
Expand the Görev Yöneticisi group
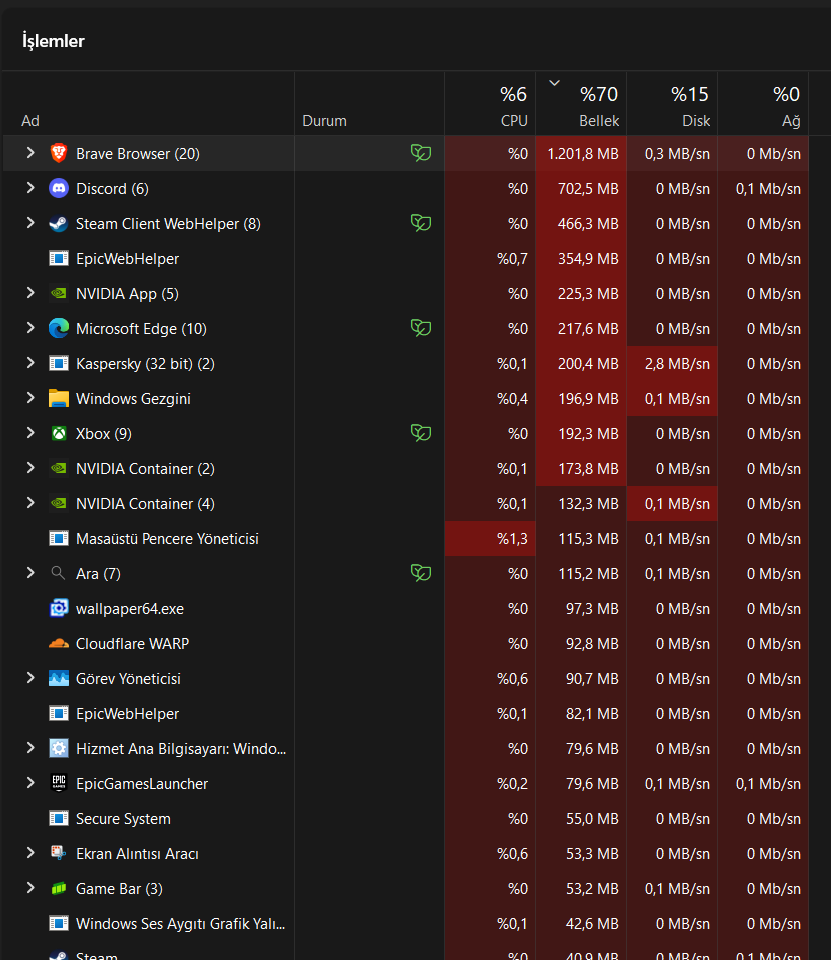[31, 678]
